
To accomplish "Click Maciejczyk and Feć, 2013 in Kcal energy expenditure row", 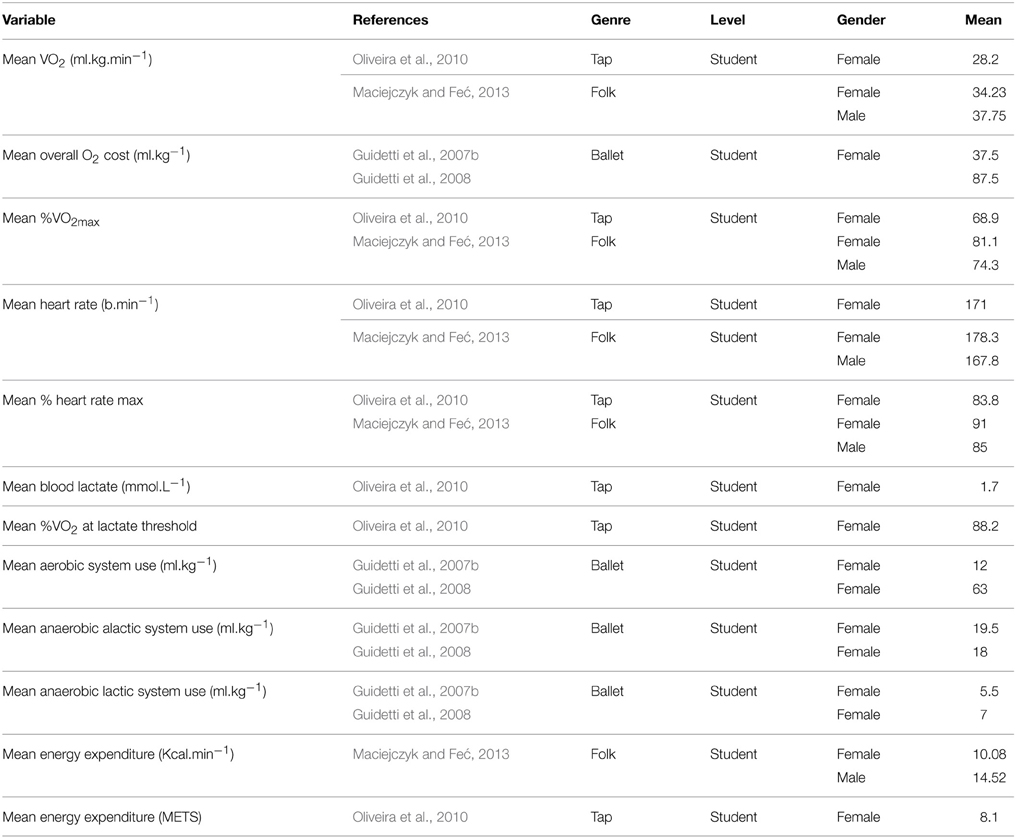I will tap(431, 754).
